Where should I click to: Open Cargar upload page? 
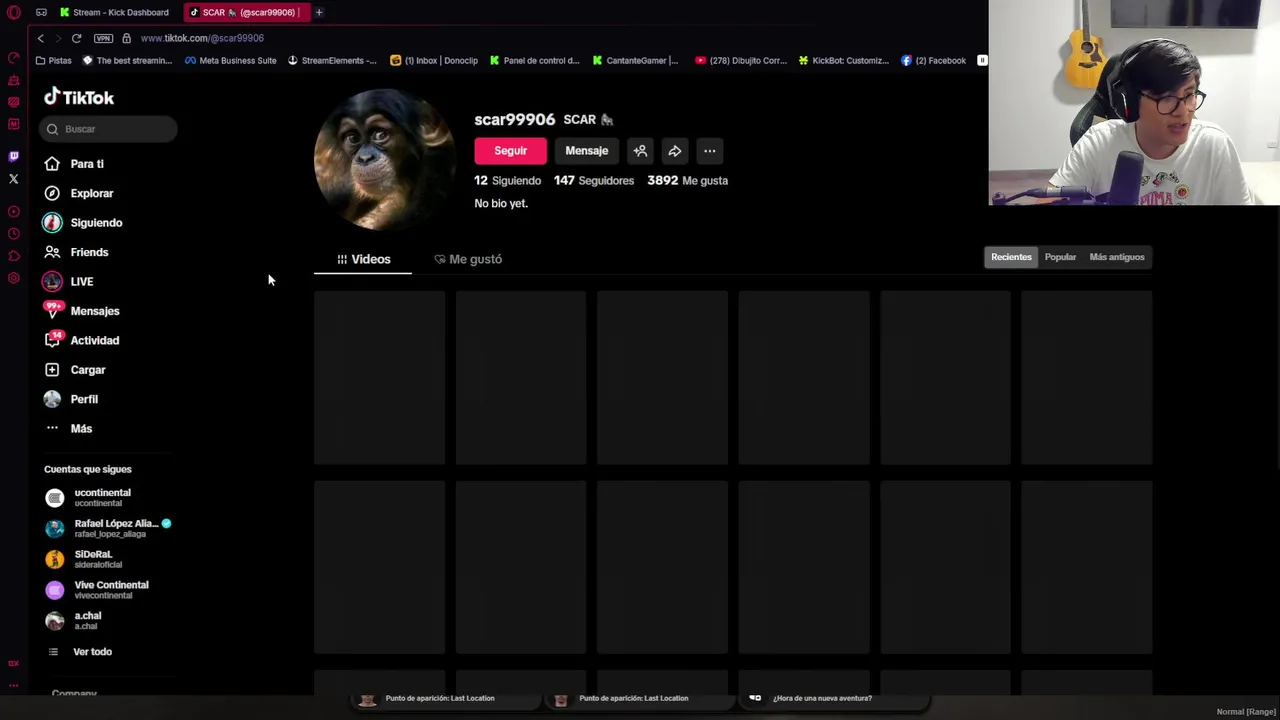click(x=75, y=370)
